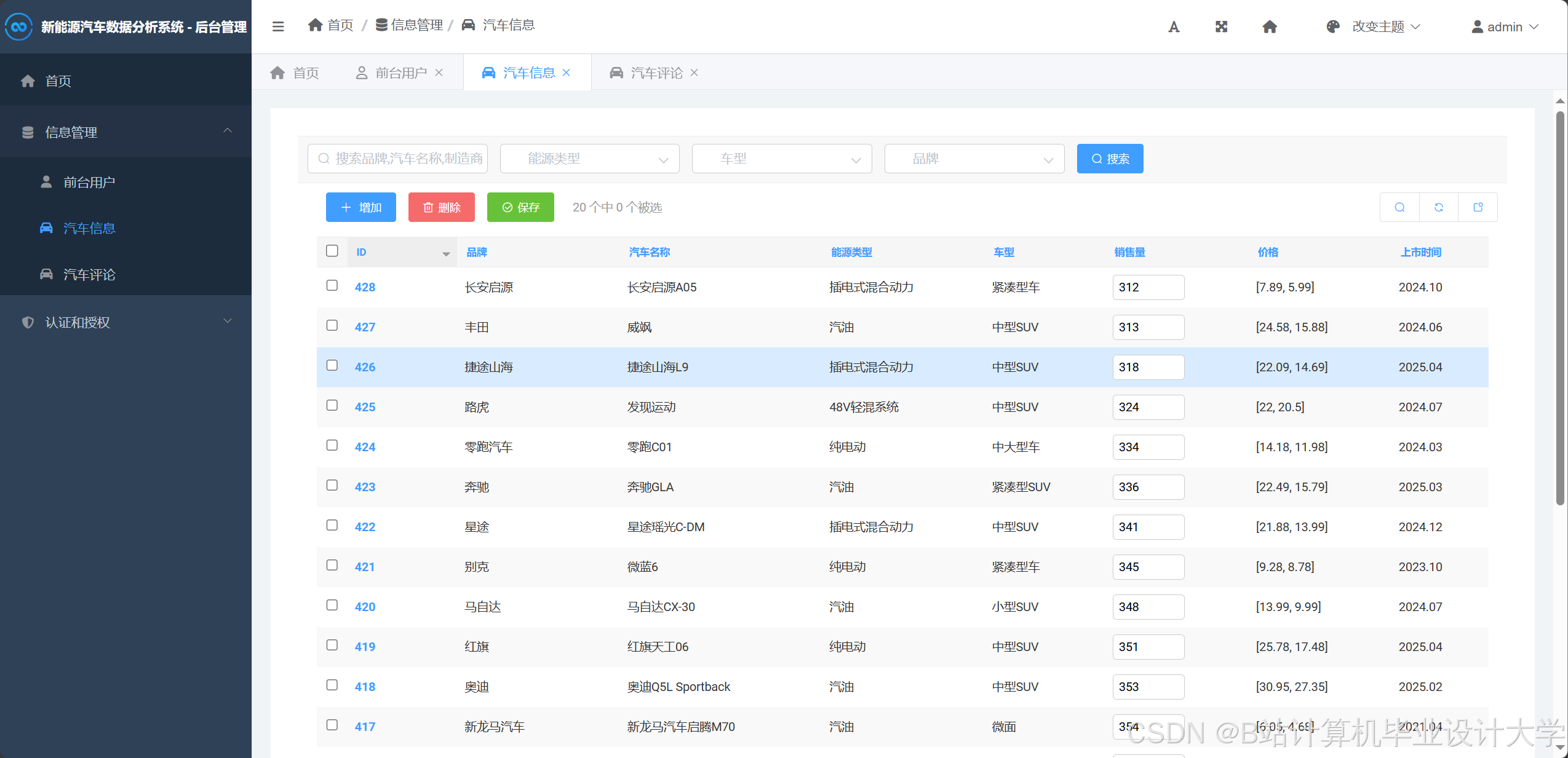This screenshot has height=758, width=1568.
Task: Check the select-all header checkbox
Action: coord(332,251)
